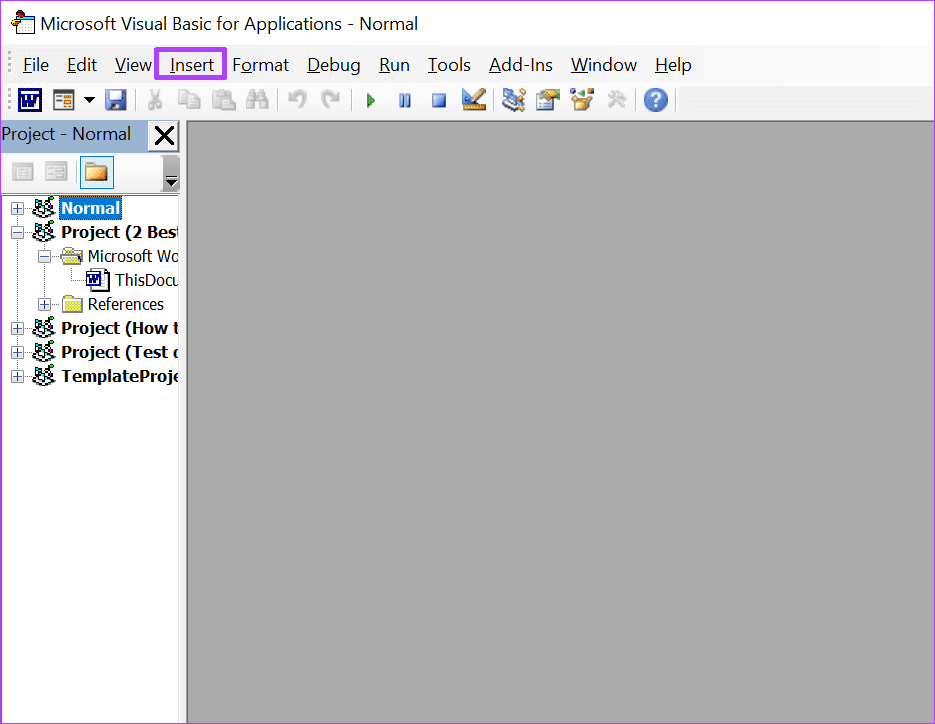Select Microsoft Word Objects folder item
The width and height of the screenshot is (935, 724).
click(132, 256)
